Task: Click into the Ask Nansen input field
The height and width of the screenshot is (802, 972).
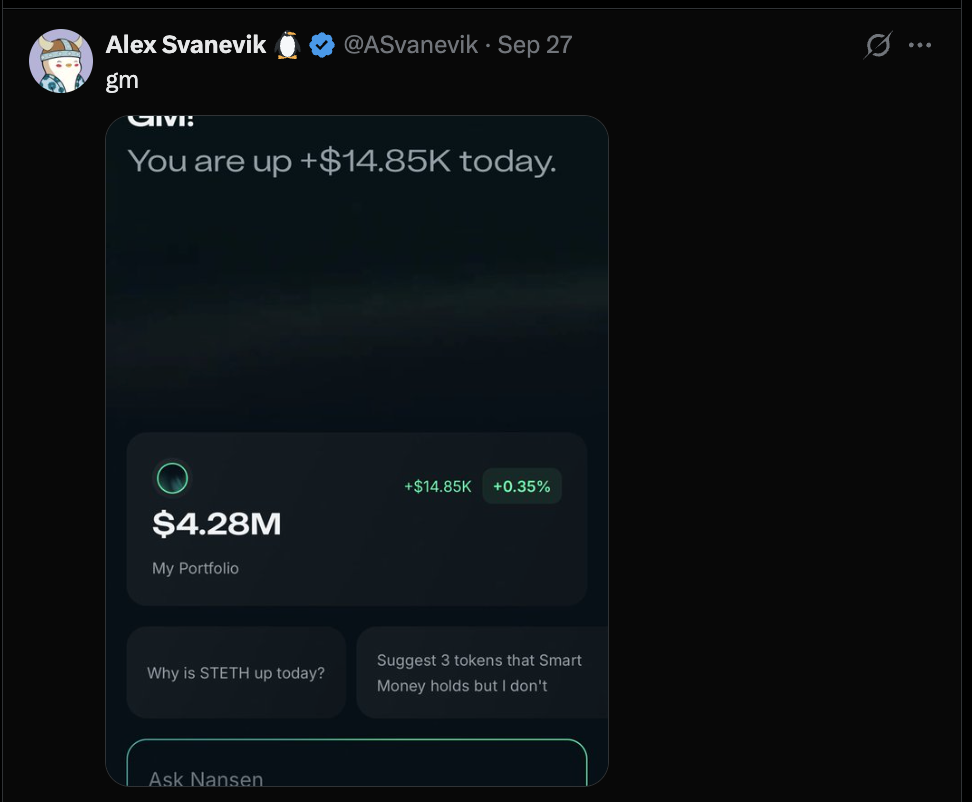Action: (x=356, y=763)
